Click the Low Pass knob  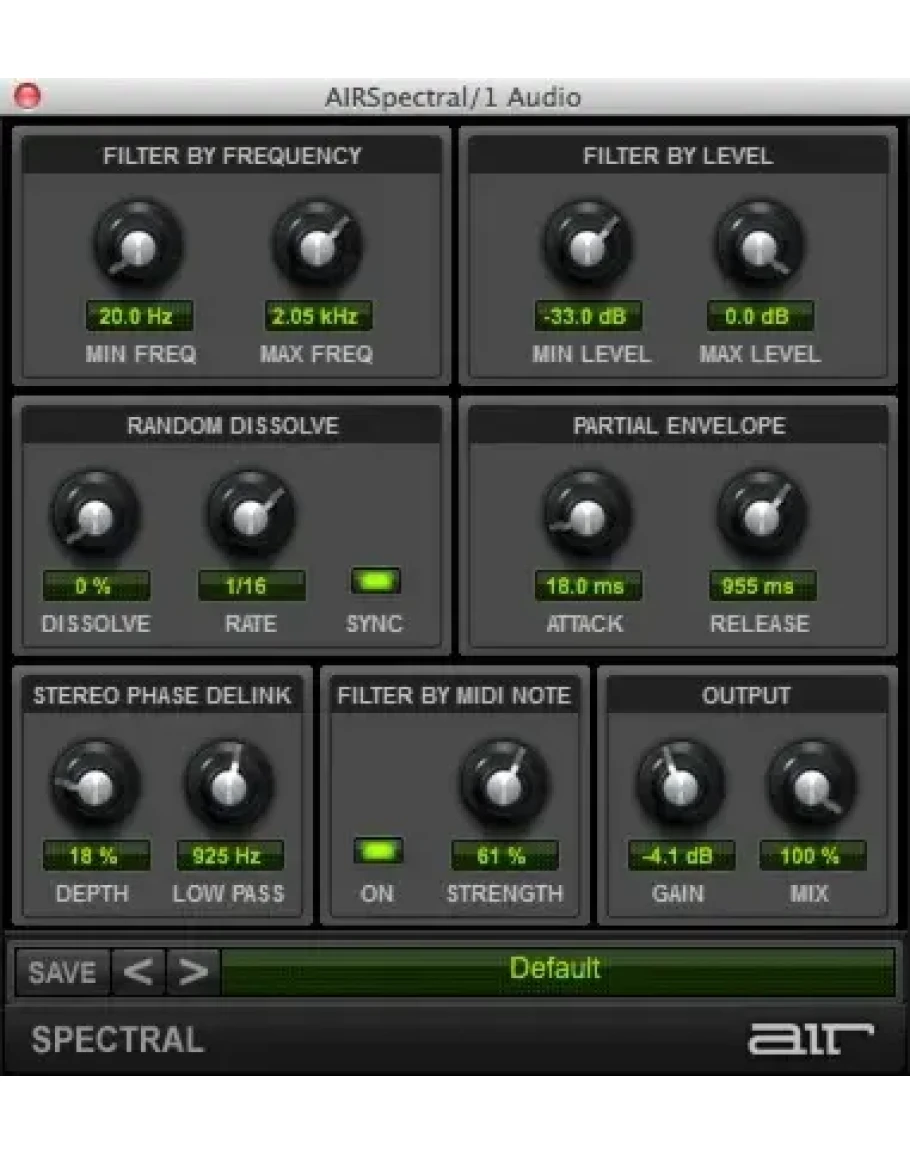230,786
